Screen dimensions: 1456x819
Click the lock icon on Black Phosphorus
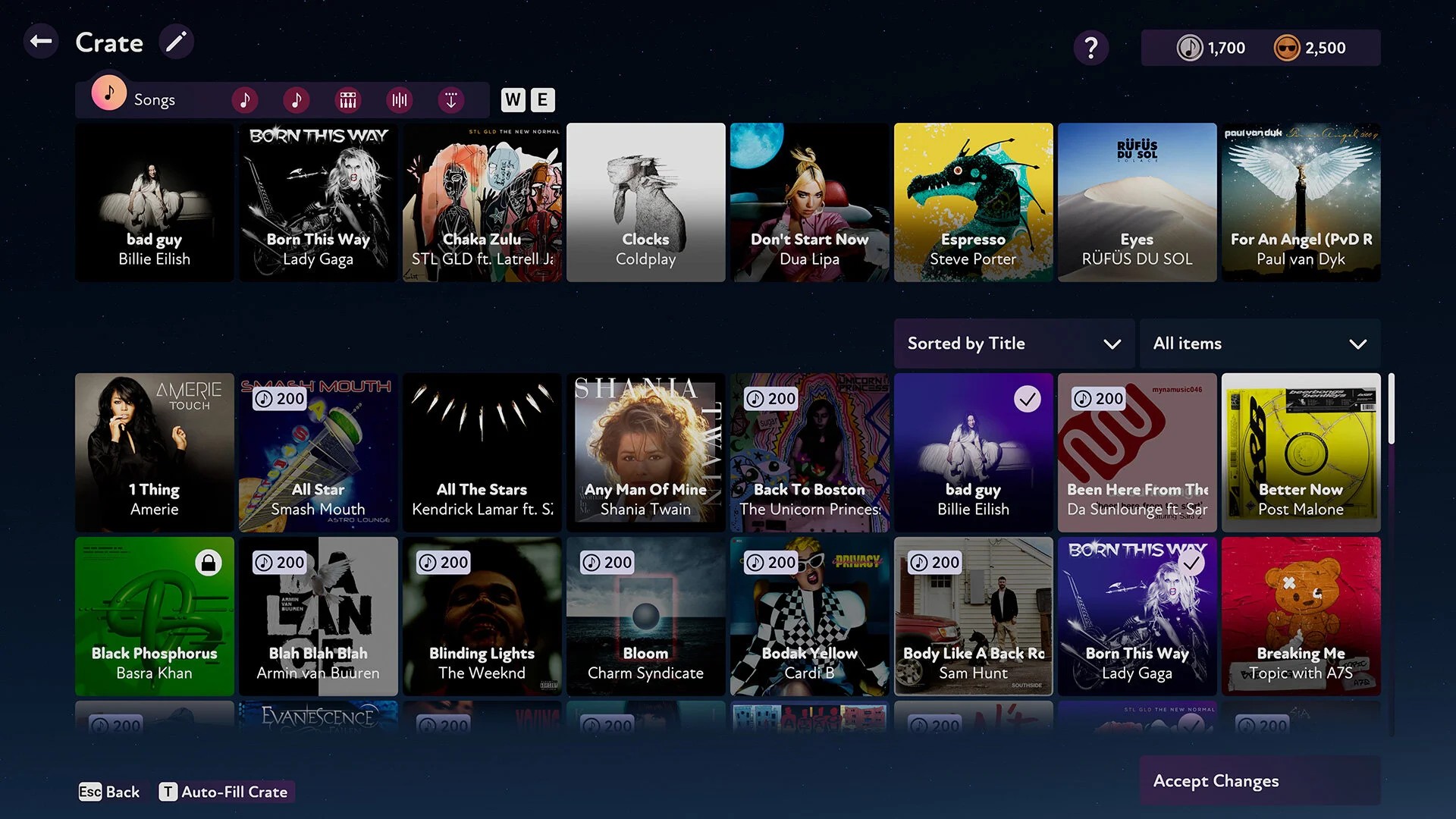click(x=208, y=563)
